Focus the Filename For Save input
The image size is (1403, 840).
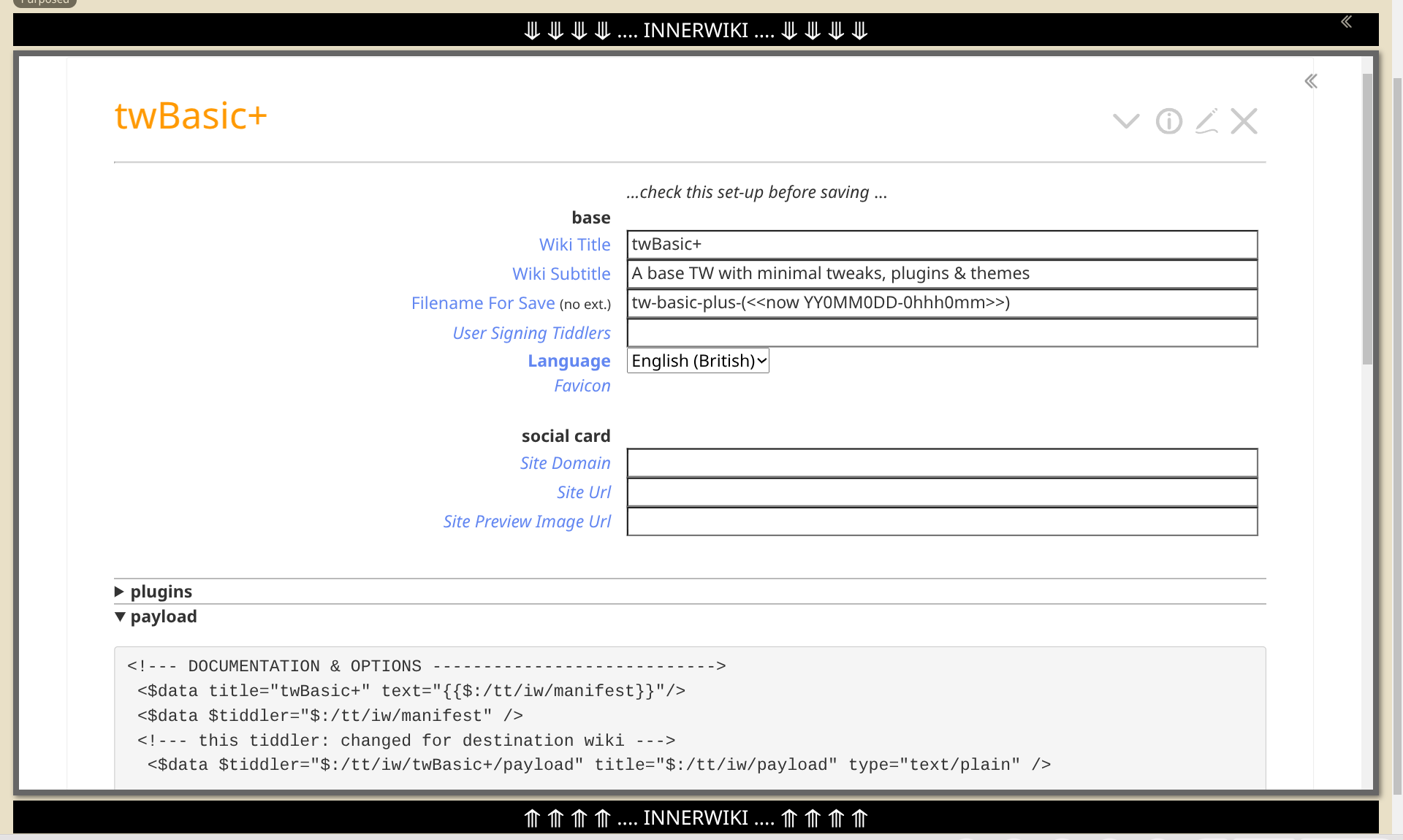(942, 303)
